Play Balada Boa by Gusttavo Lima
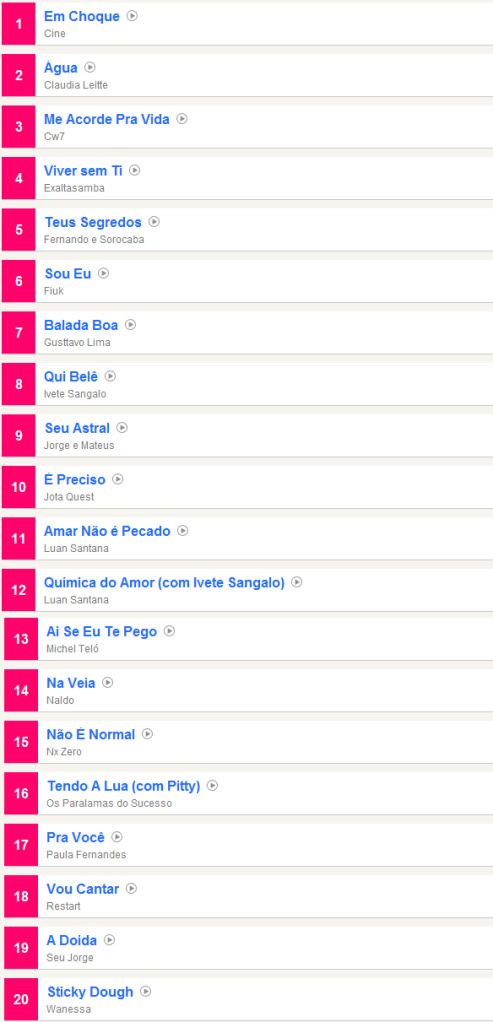 tap(130, 325)
